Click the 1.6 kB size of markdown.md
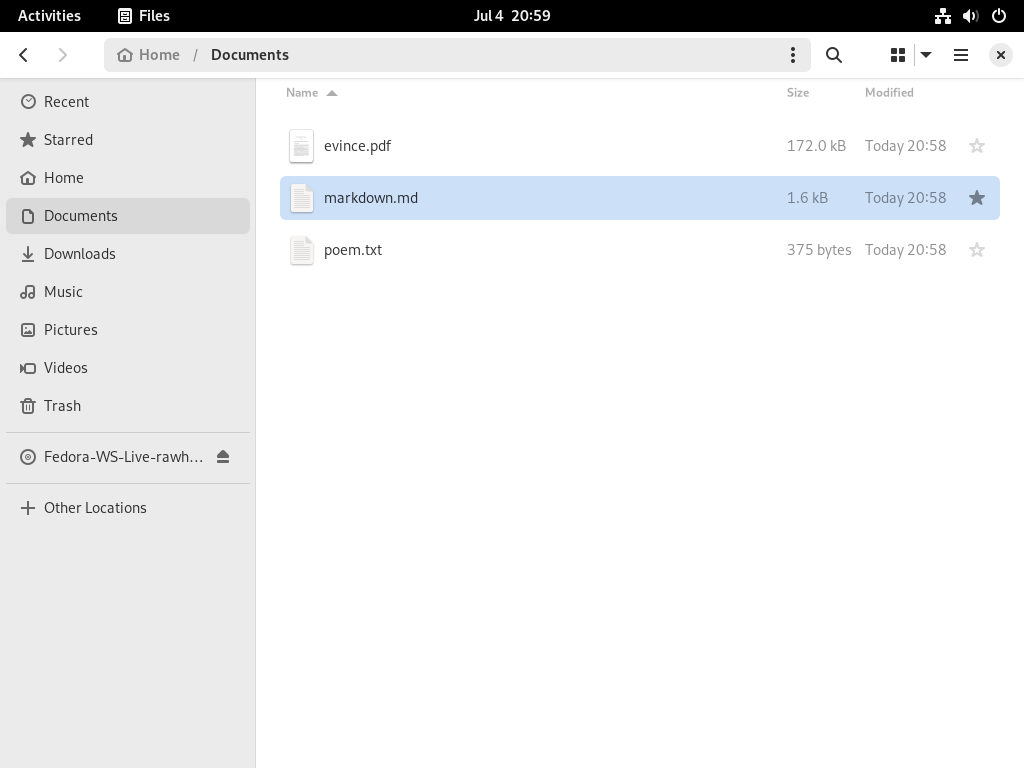The width and height of the screenshot is (1024, 768). point(807,198)
